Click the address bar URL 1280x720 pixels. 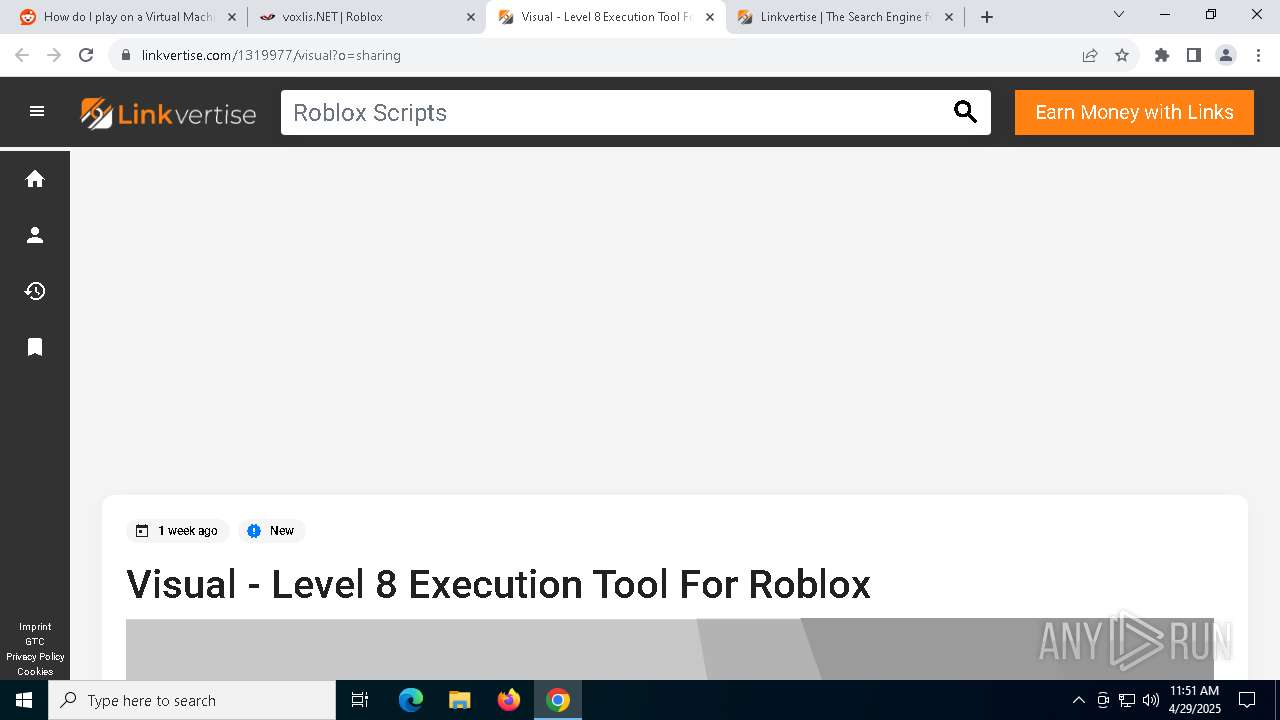tap(271, 55)
